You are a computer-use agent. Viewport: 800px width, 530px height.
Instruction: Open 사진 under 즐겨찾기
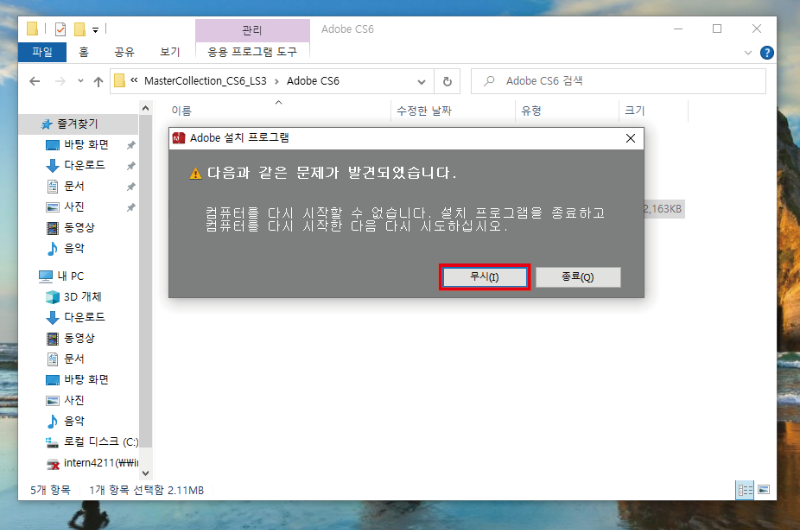74,207
